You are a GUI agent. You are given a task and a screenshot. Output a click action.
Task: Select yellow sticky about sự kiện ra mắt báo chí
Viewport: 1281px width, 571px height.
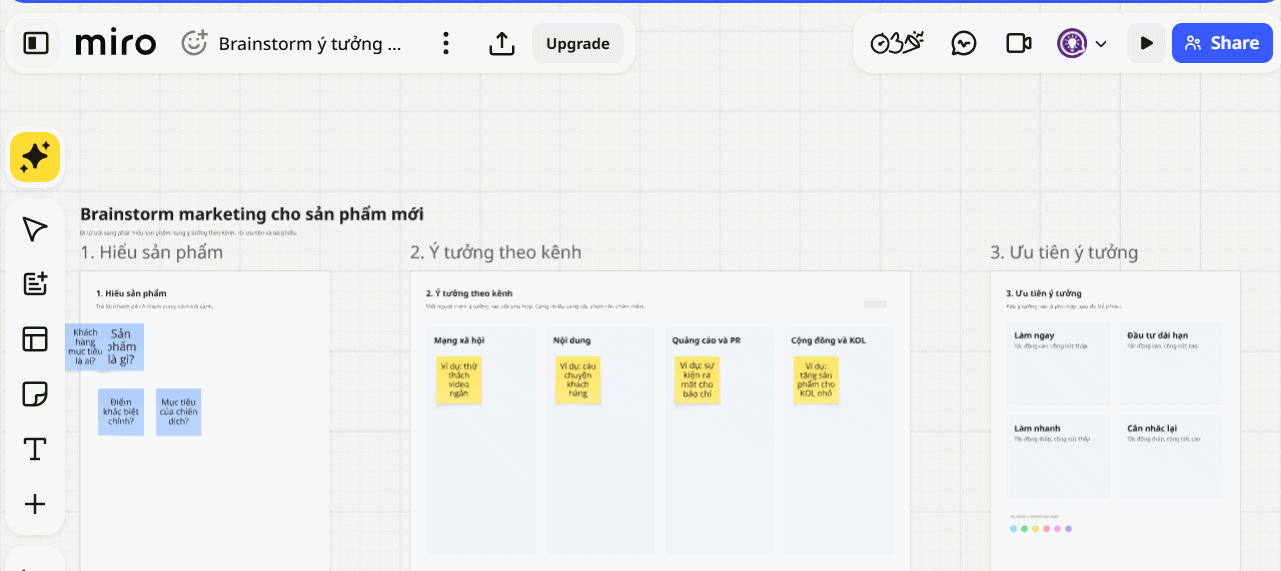pos(697,380)
